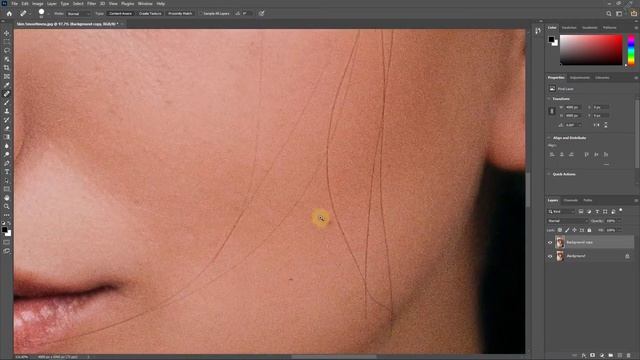Screen dimensions: 640x360
Task: Click the Home icon in options bar
Action: [9, 13]
